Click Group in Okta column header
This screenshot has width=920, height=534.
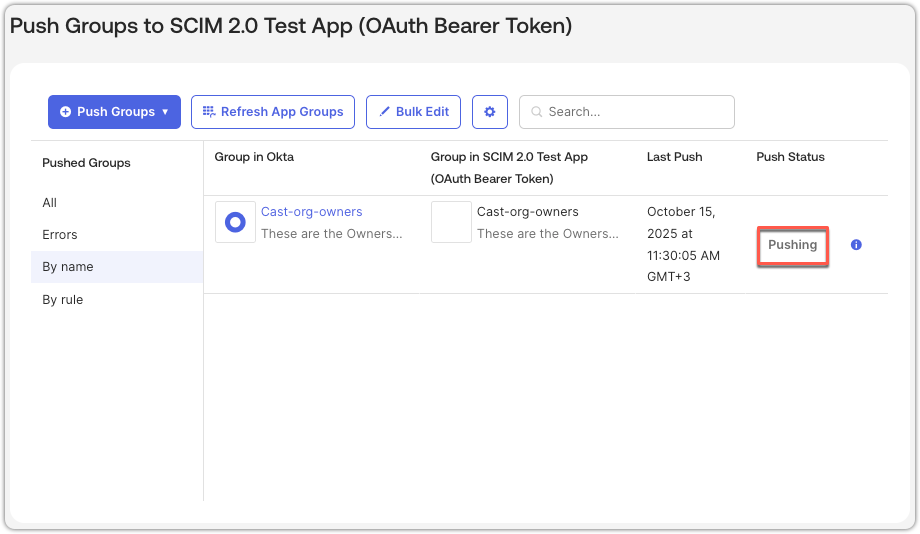pyautogui.click(x=254, y=157)
